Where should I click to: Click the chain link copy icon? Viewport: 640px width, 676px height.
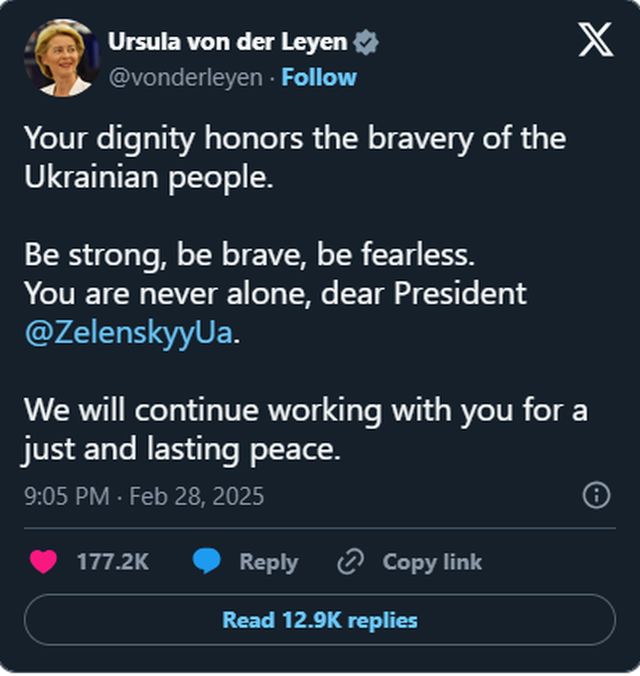click(x=351, y=562)
